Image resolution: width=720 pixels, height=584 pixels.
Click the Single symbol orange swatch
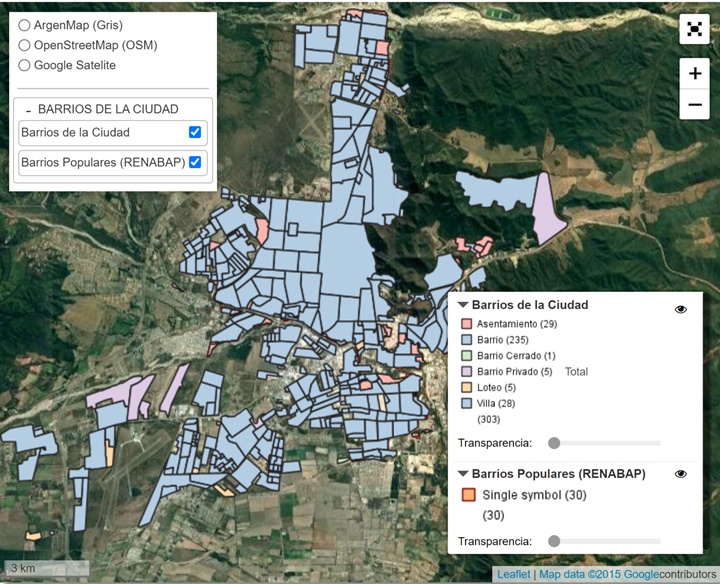[x=468, y=495]
